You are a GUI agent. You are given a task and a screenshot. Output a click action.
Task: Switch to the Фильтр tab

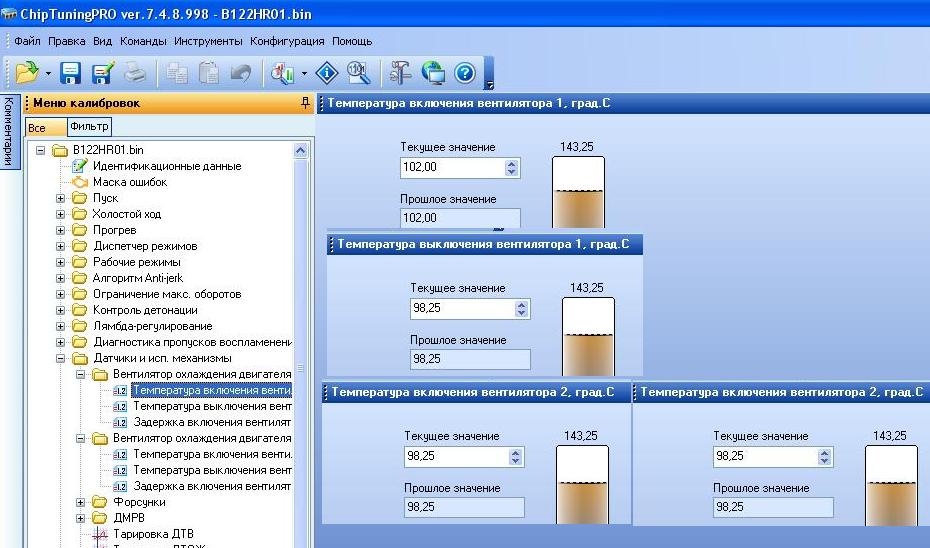coord(89,126)
